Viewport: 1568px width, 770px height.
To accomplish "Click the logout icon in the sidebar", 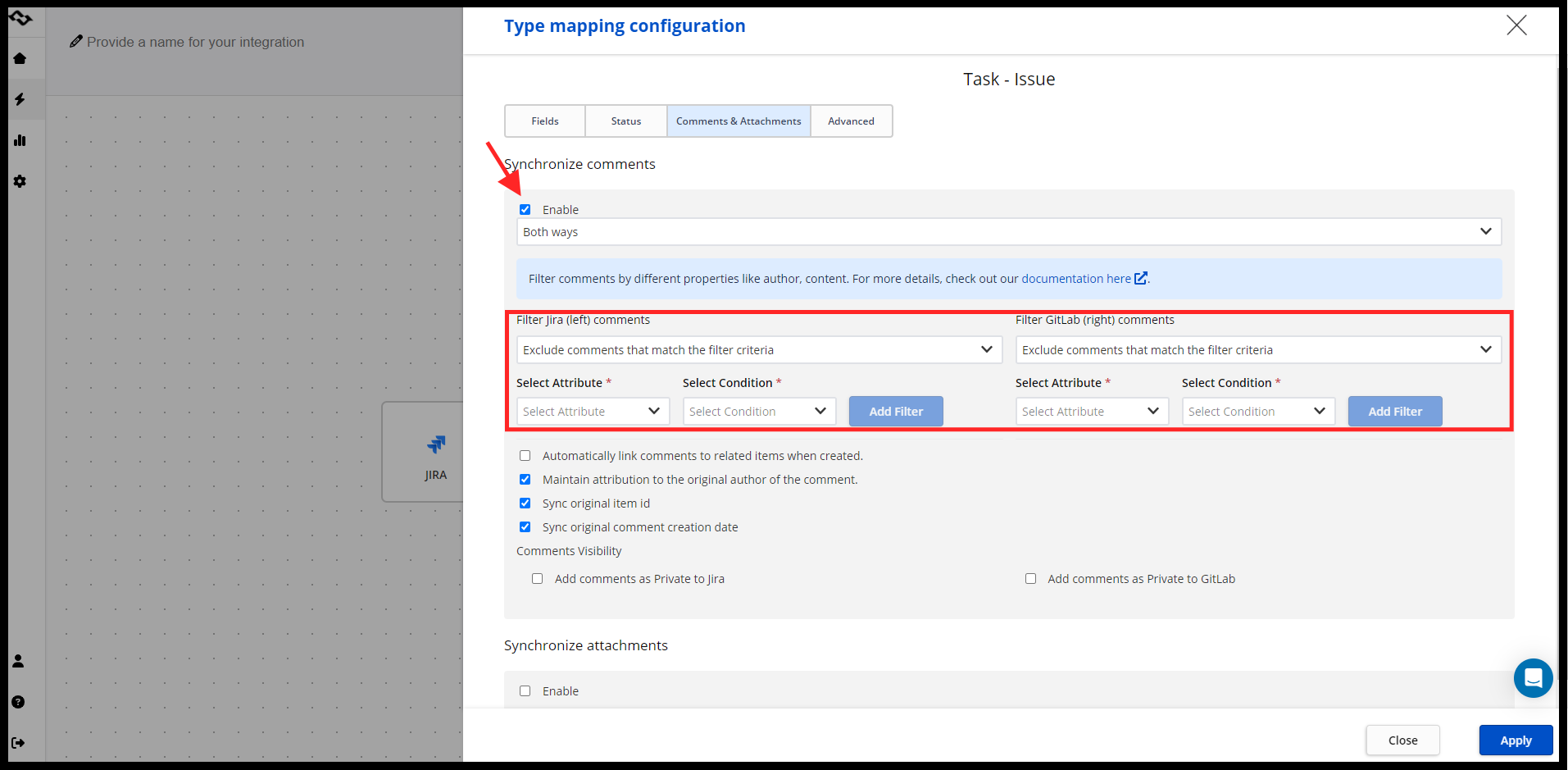I will 18,743.
